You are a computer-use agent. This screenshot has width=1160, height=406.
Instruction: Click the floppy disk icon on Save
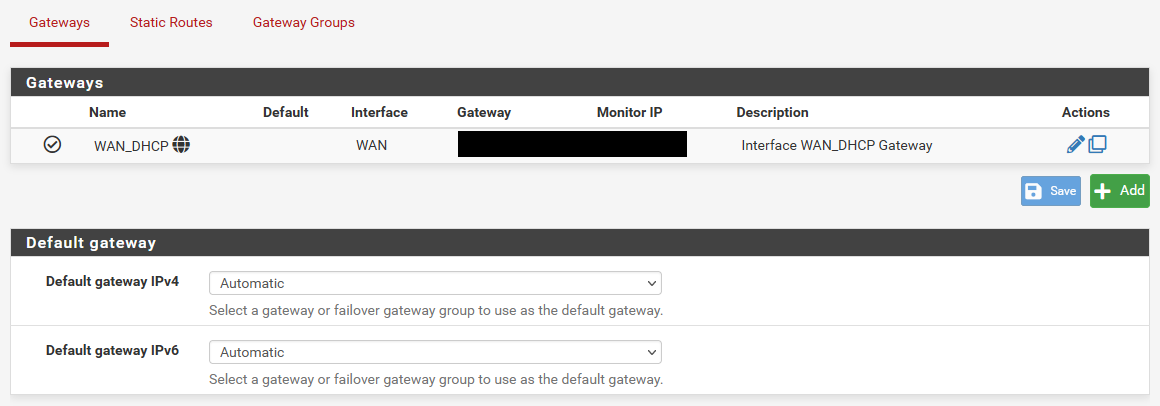point(1033,191)
